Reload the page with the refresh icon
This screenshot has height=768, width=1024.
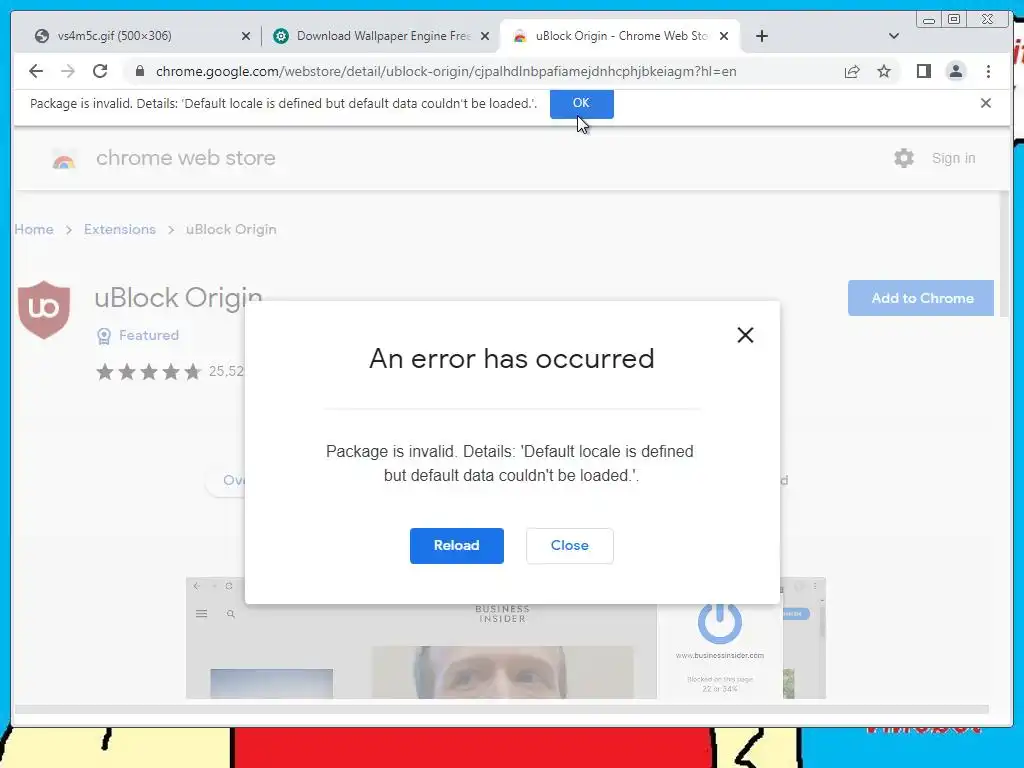[x=100, y=71]
